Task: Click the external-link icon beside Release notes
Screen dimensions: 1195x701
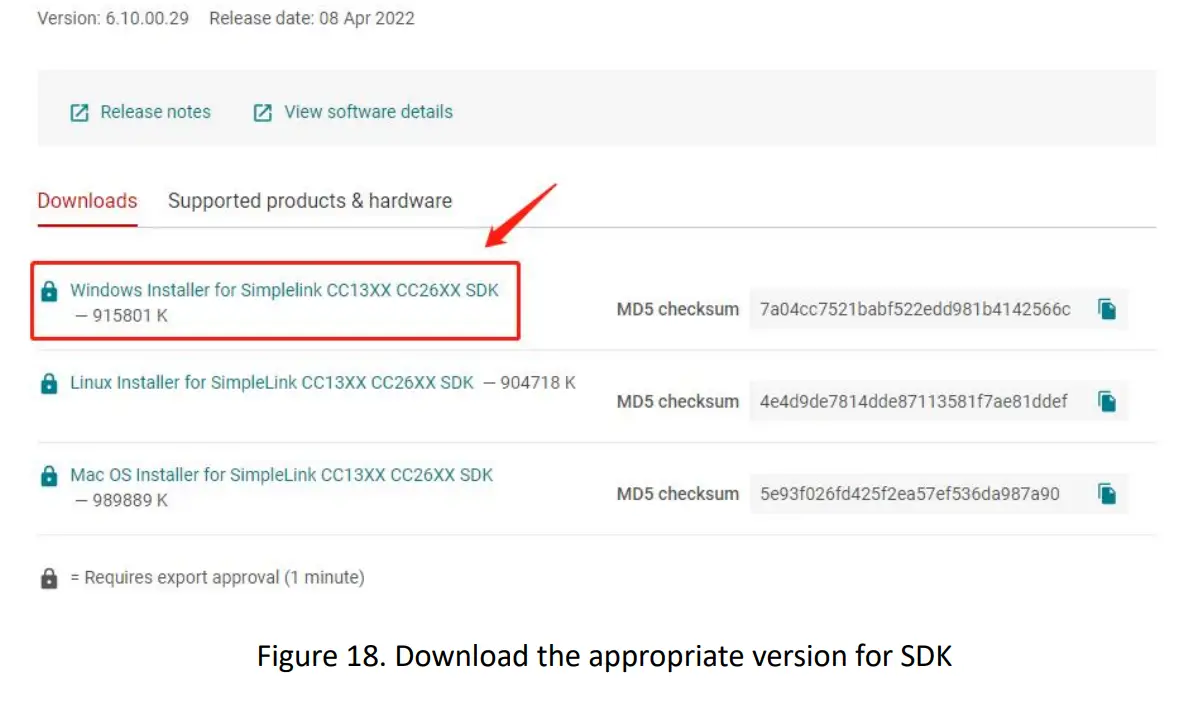Action: click(79, 113)
